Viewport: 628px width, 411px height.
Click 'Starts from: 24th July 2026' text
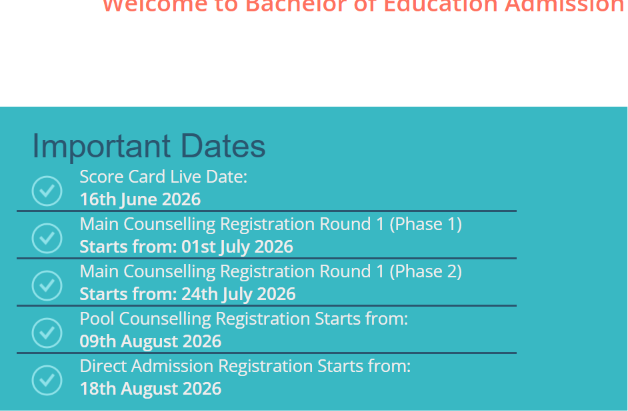point(187,294)
